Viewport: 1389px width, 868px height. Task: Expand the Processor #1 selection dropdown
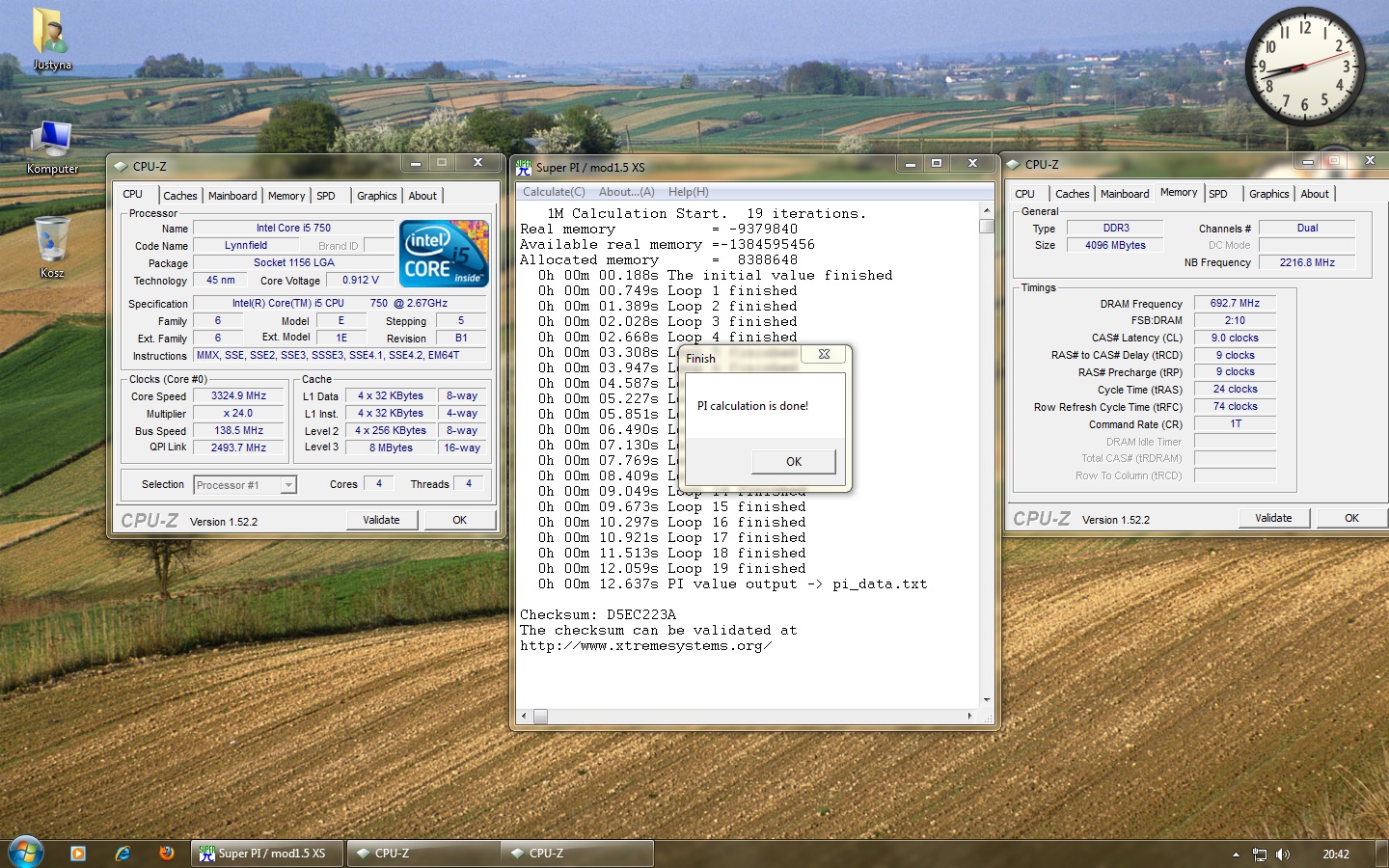point(288,485)
